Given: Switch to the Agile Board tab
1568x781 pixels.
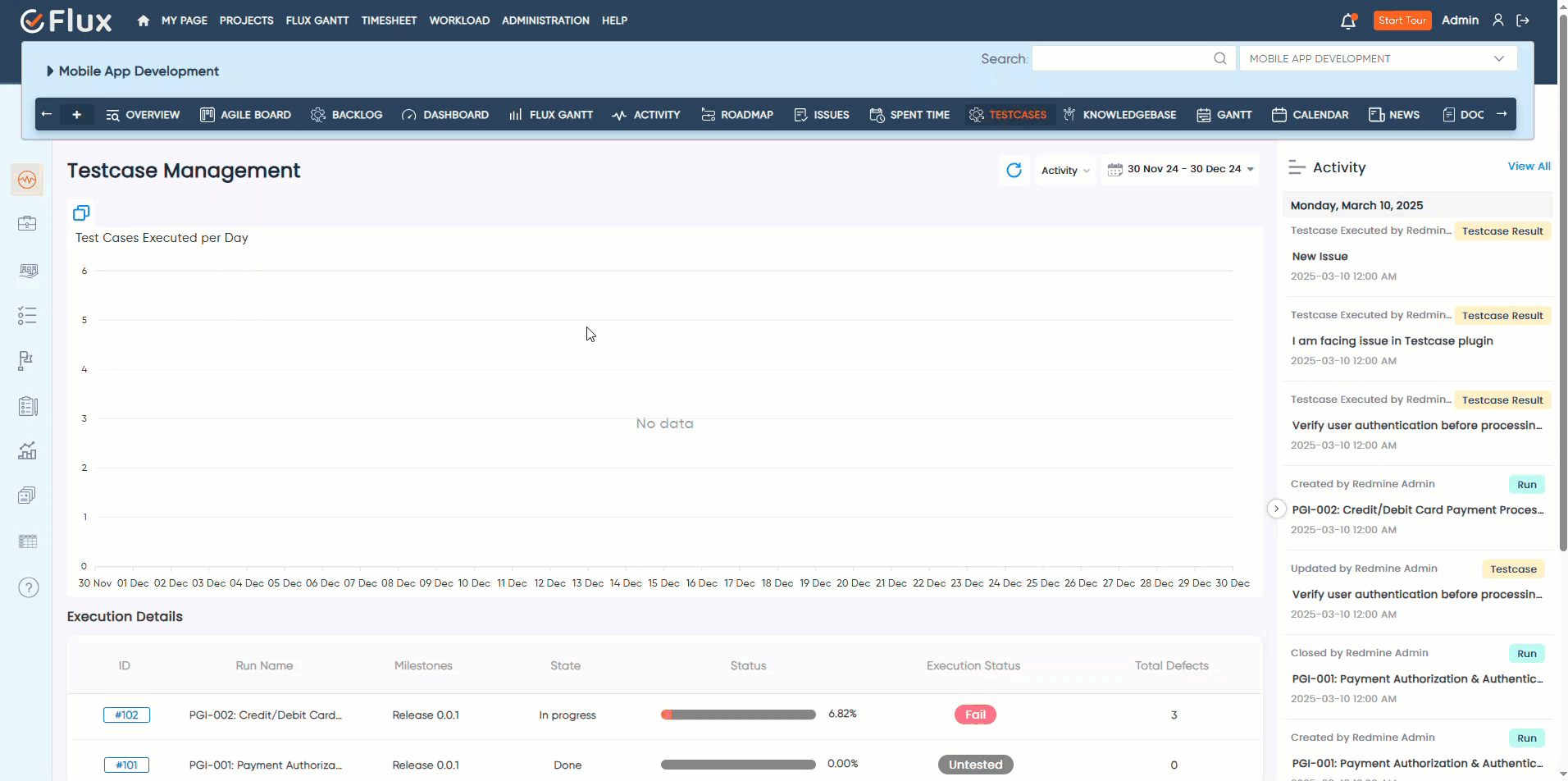Looking at the screenshot, I should pyautogui.click(x=246, y=115).
